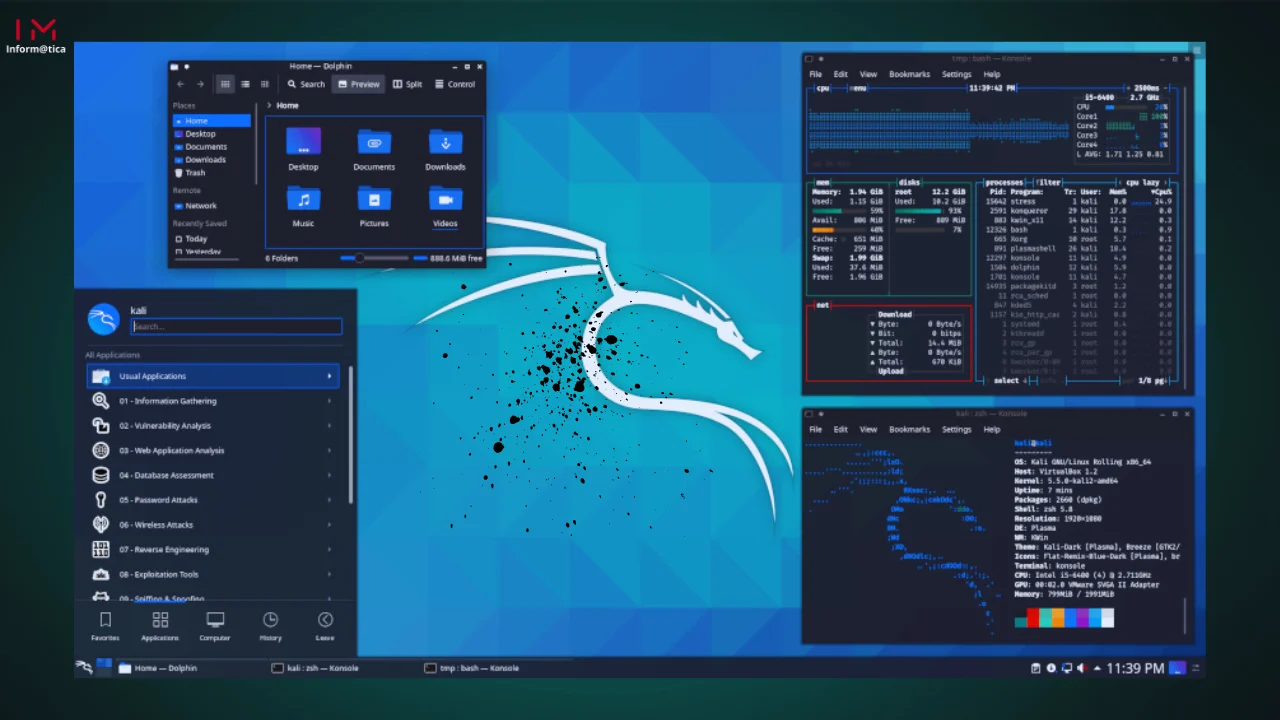Click the Leave icon in launcher
1280x720 pixels.
pyautogui.click(x=325, y=620)
